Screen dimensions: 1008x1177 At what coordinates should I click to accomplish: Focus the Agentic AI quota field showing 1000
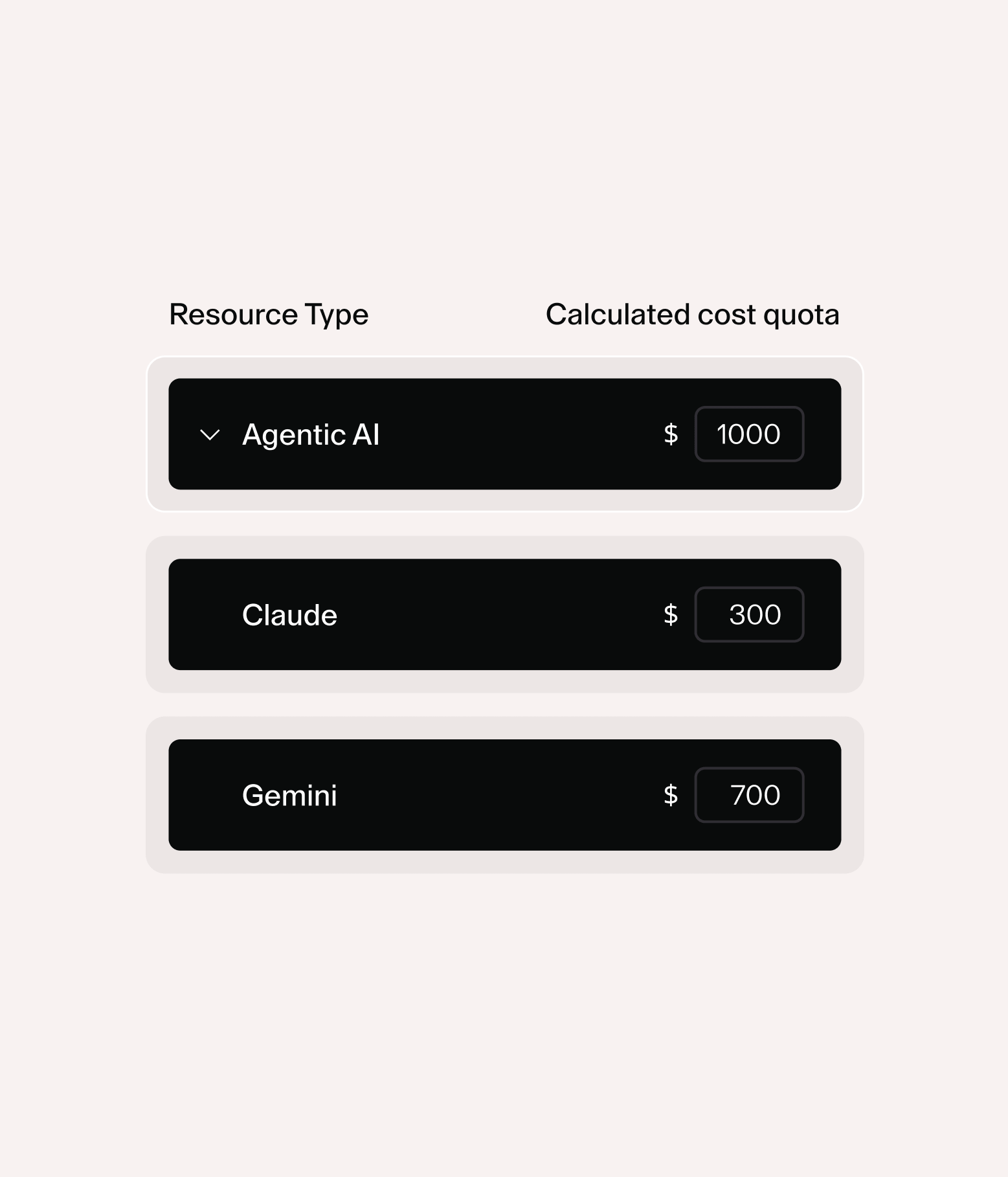coord(749,434)
